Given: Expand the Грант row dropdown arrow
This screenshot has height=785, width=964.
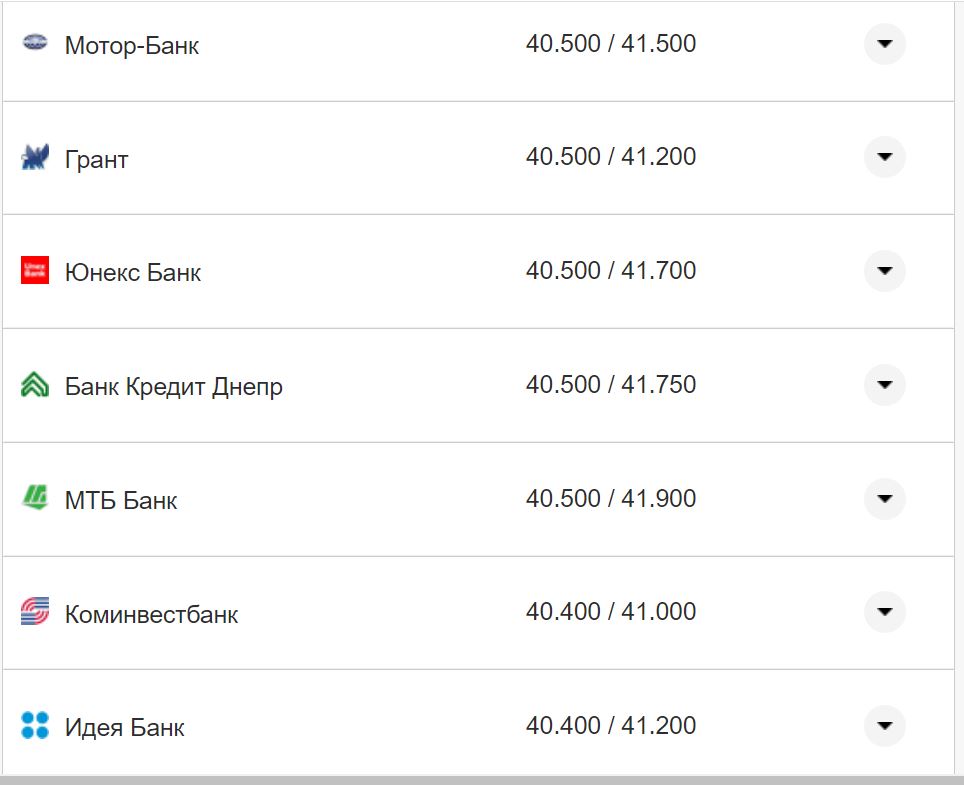Looking at the screenshot, I should (884, 157).
